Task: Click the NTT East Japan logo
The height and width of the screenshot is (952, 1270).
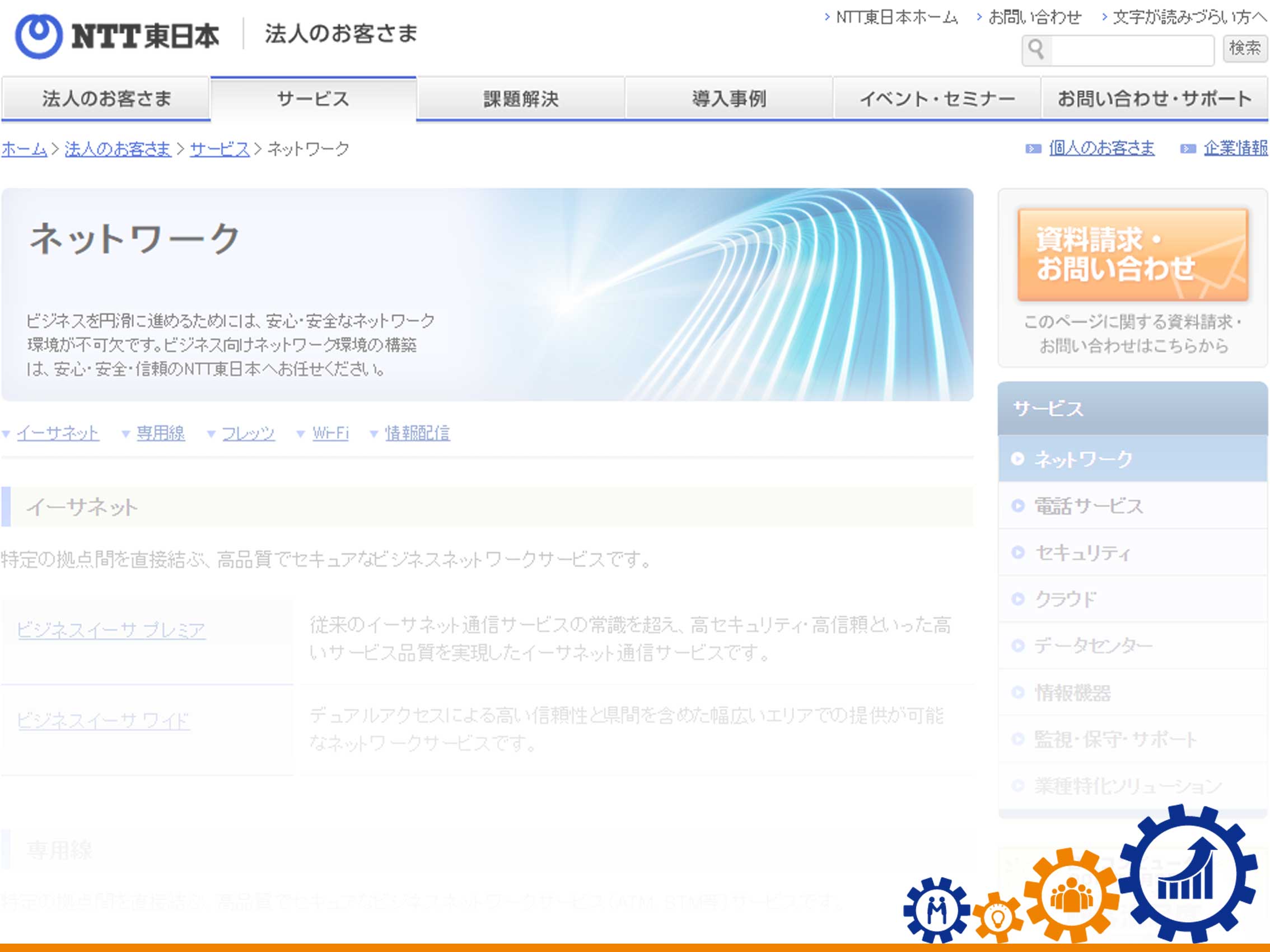Action: [x=116, y=36]
